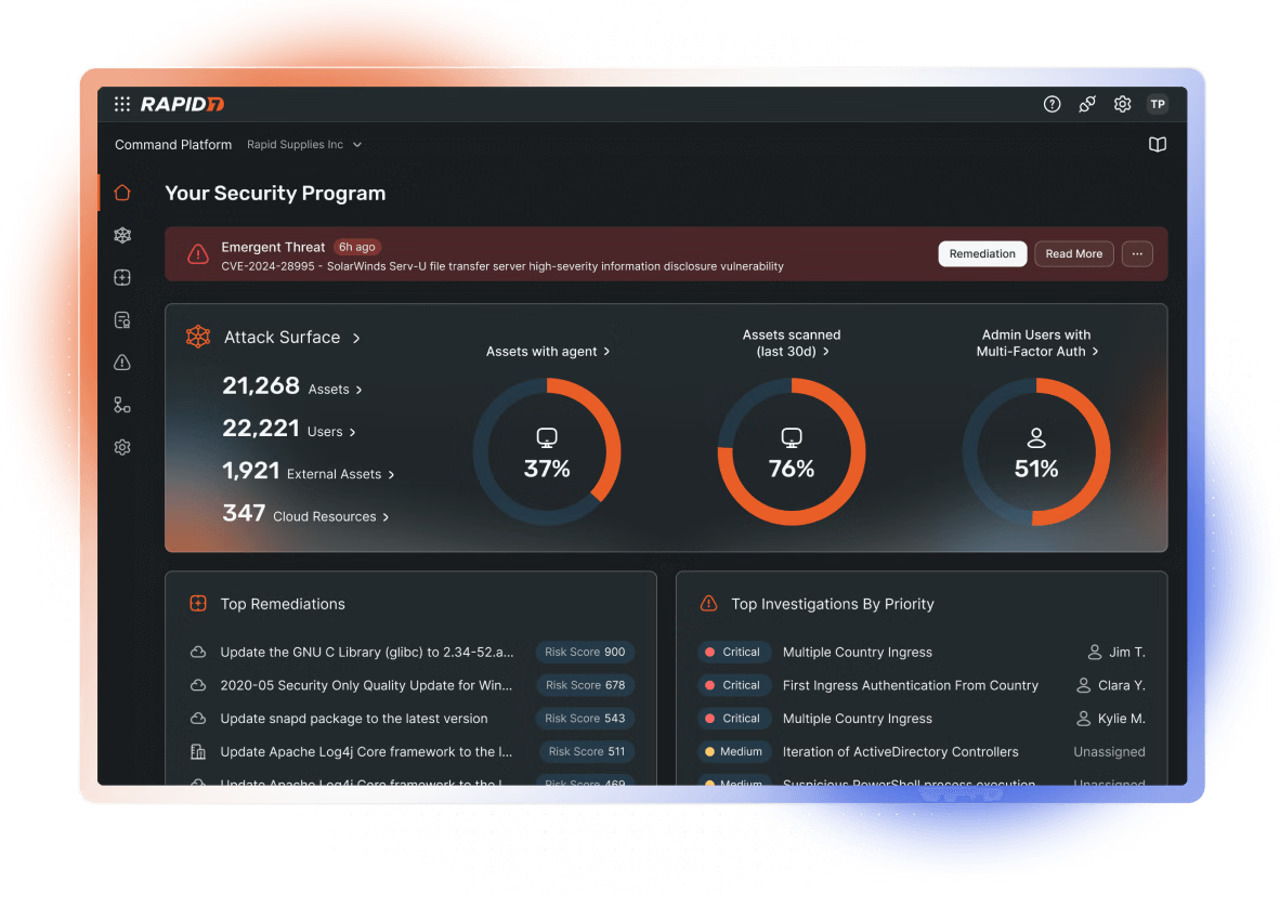Open the sidebar settings gear icon
Image resolution: width=1280 pixels, height=907 pixels.
click(x=122, y=447)
